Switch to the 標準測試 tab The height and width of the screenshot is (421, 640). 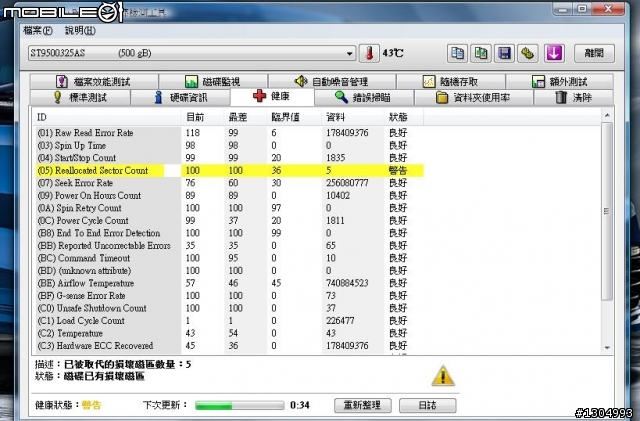(80, 98)
